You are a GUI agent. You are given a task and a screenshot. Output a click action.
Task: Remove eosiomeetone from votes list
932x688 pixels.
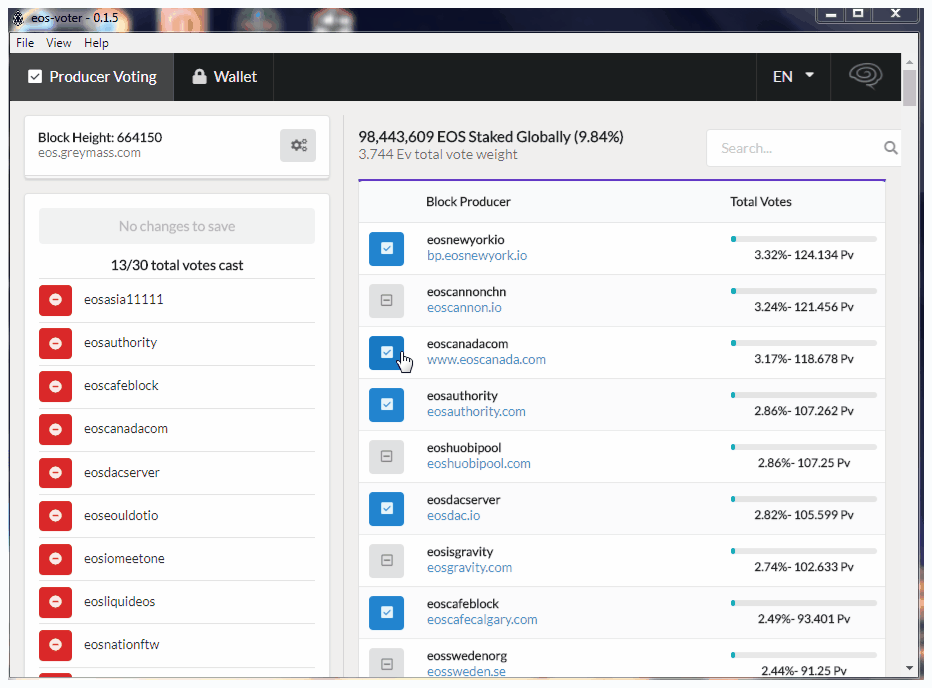click(55, 559)
